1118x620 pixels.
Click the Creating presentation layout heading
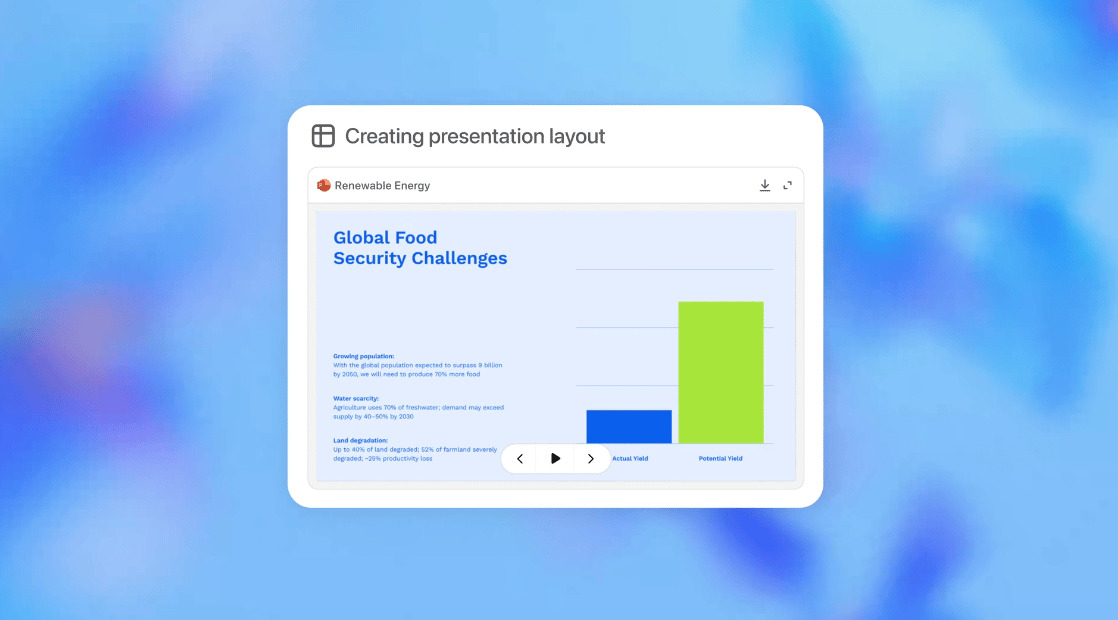point(475,135)
